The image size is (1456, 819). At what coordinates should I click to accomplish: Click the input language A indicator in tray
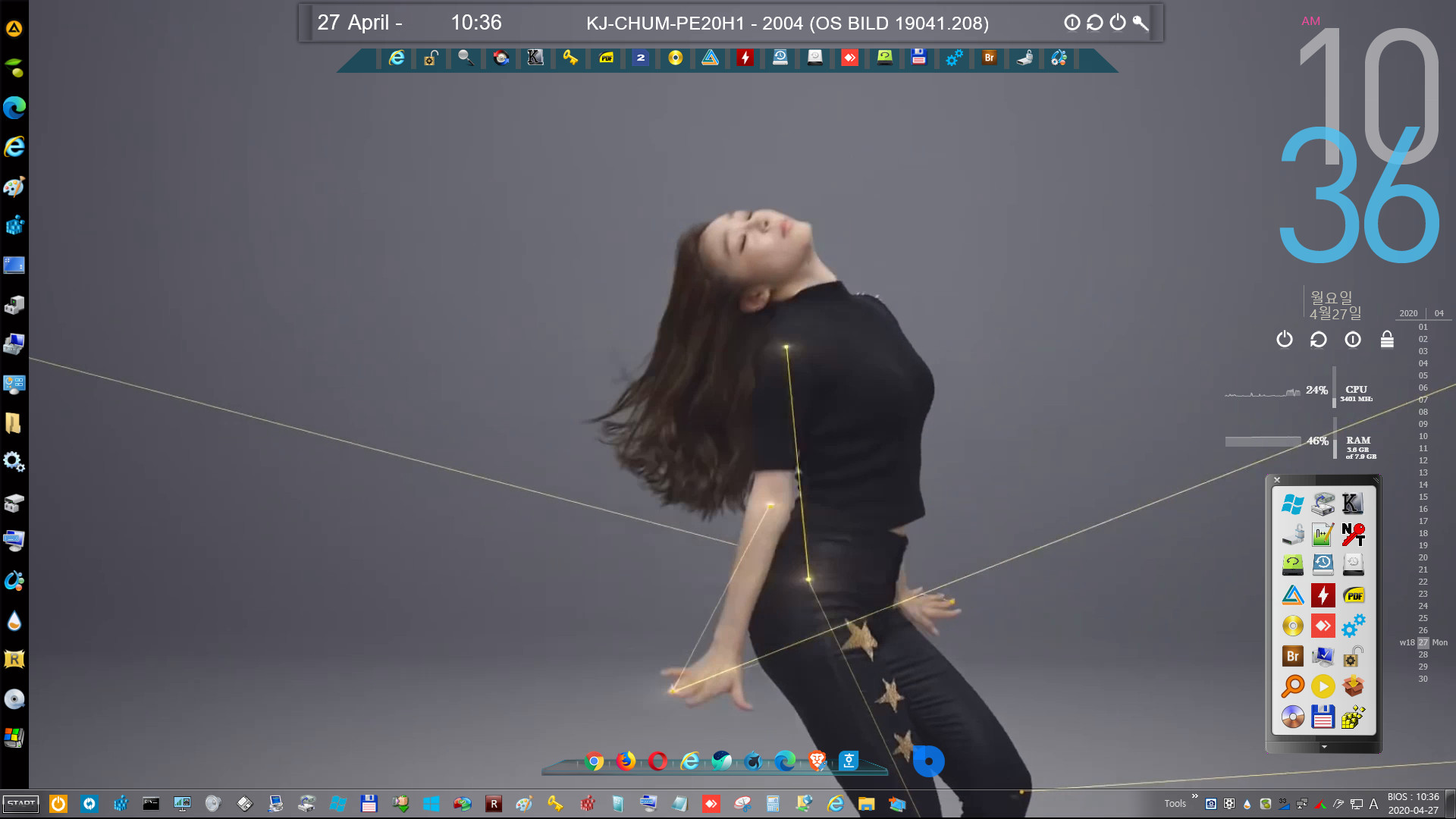[1373, 804]
